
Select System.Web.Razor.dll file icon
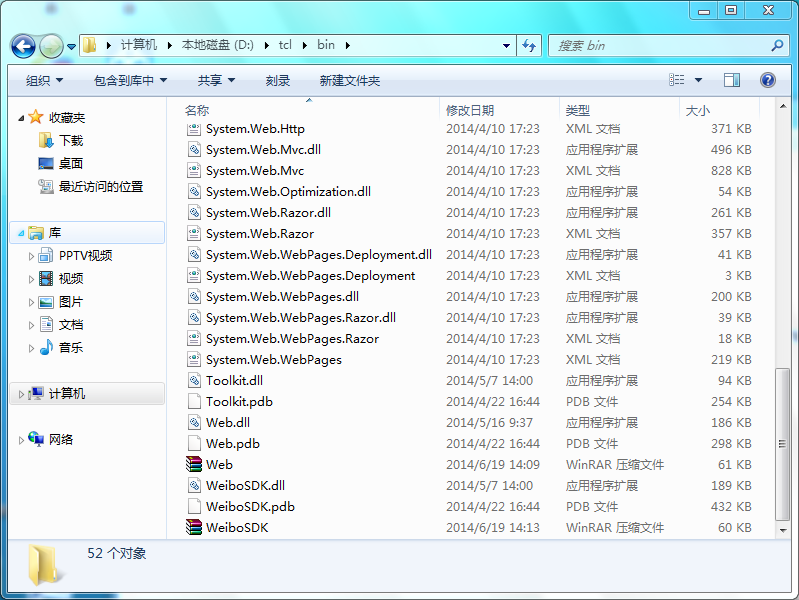(194, 213)
